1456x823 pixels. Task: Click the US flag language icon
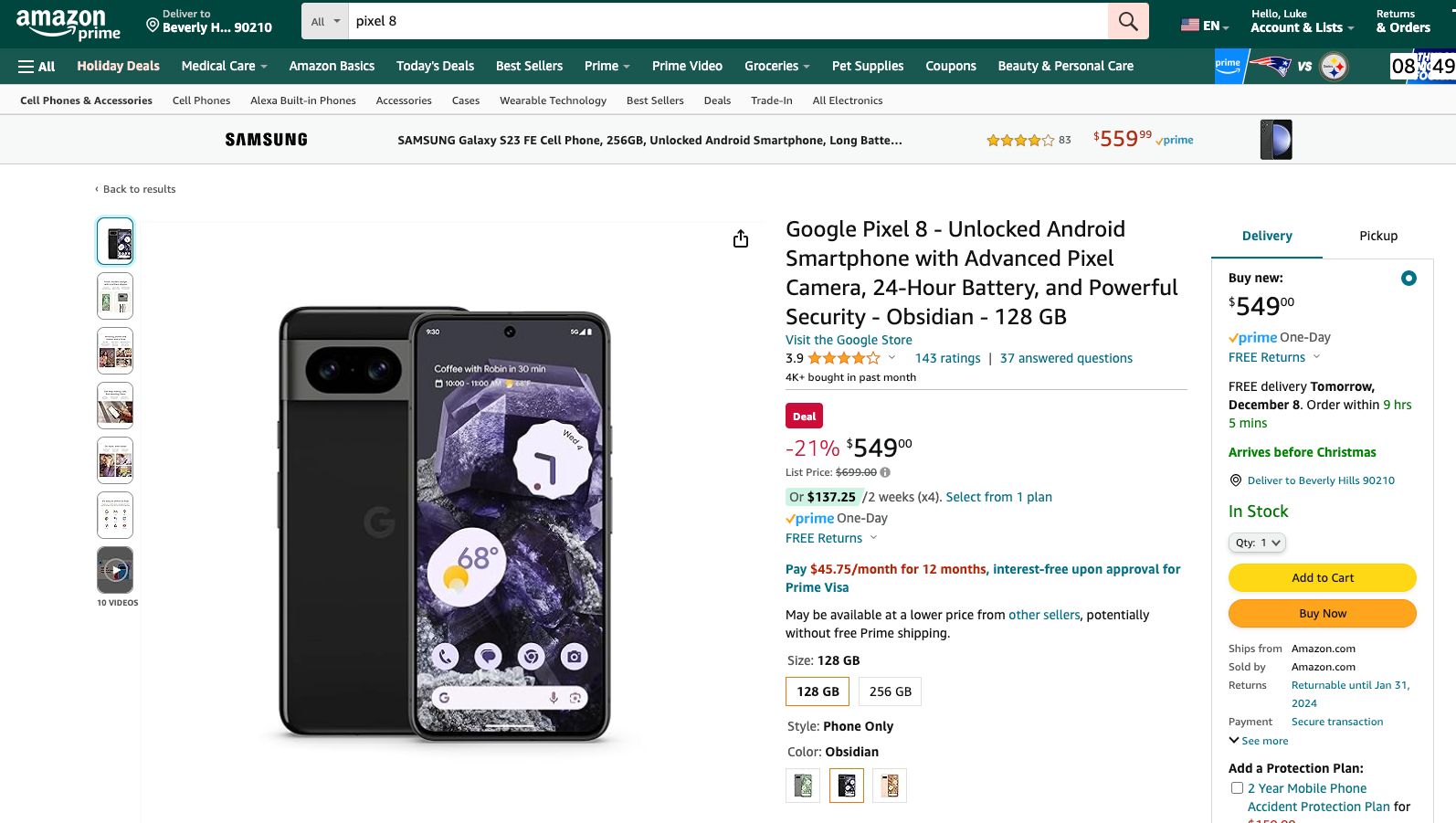point(1190,26)
